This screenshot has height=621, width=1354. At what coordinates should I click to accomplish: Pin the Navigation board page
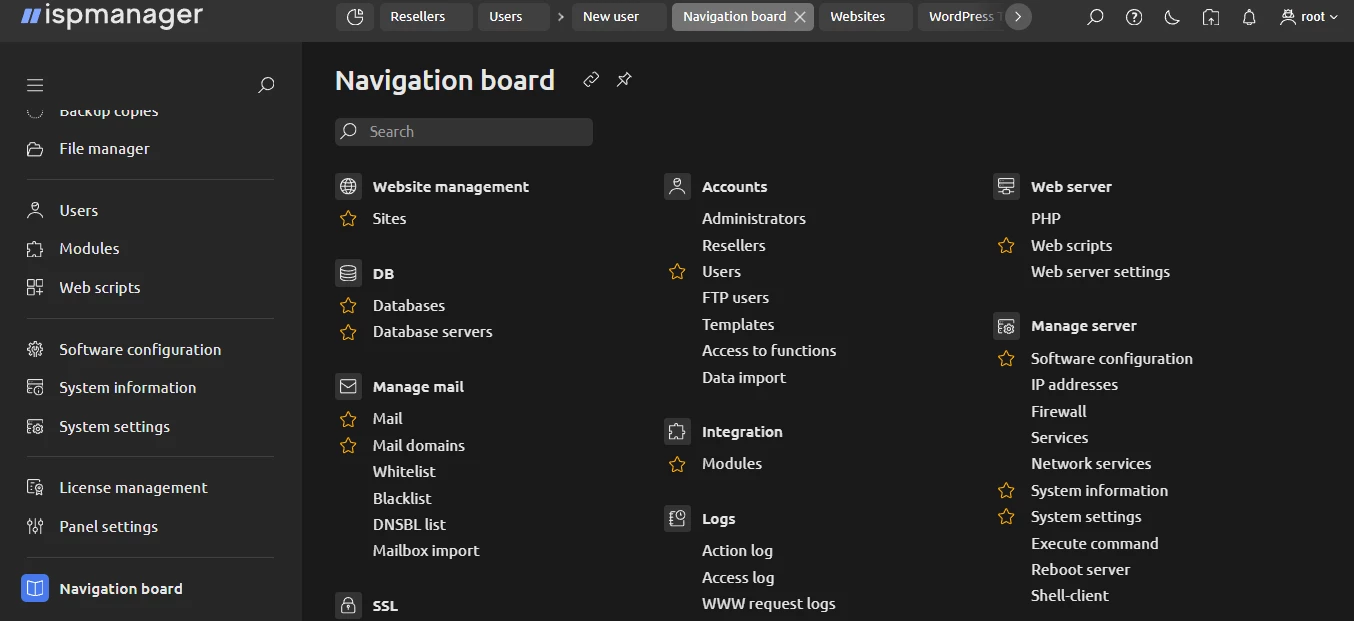pos(624,79)
